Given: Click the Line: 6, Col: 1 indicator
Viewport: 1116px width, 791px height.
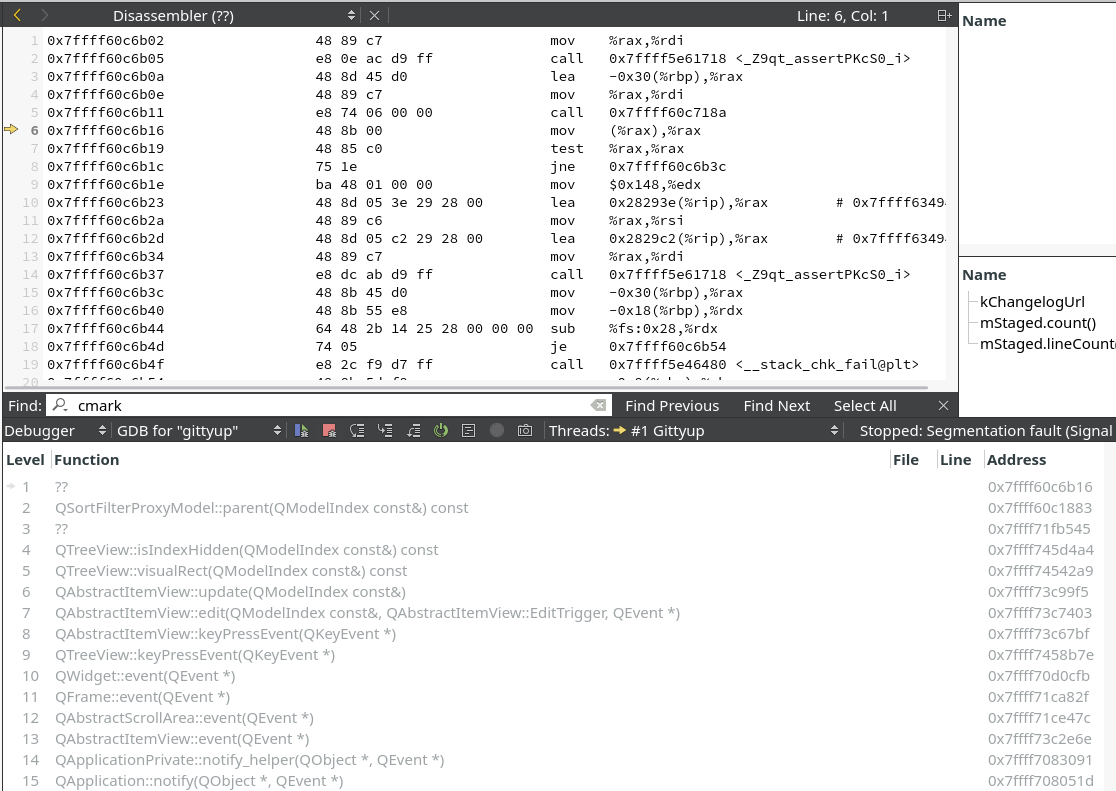Looking at the screenshot, I should 842,16.
